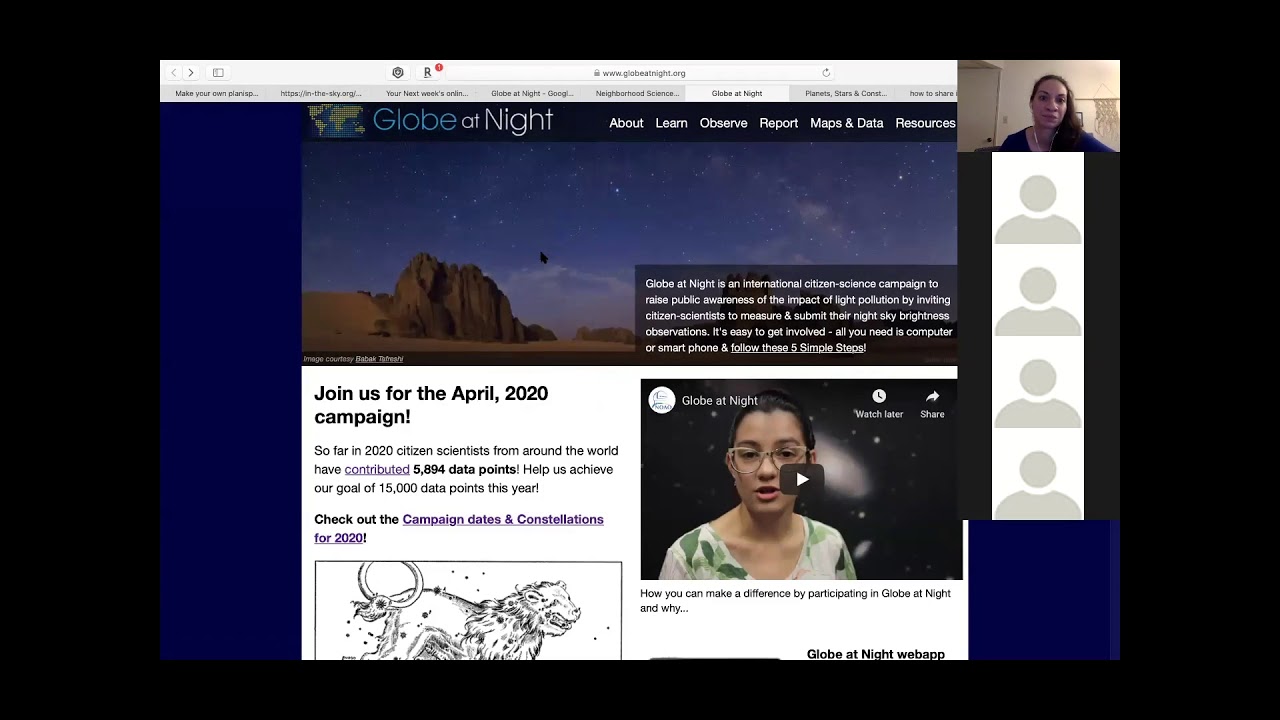This screenshot has width=1280, height=720.
Task: Go forward using Safari's forward arrow
Action: pyautogui.click(x=191, y=73)
